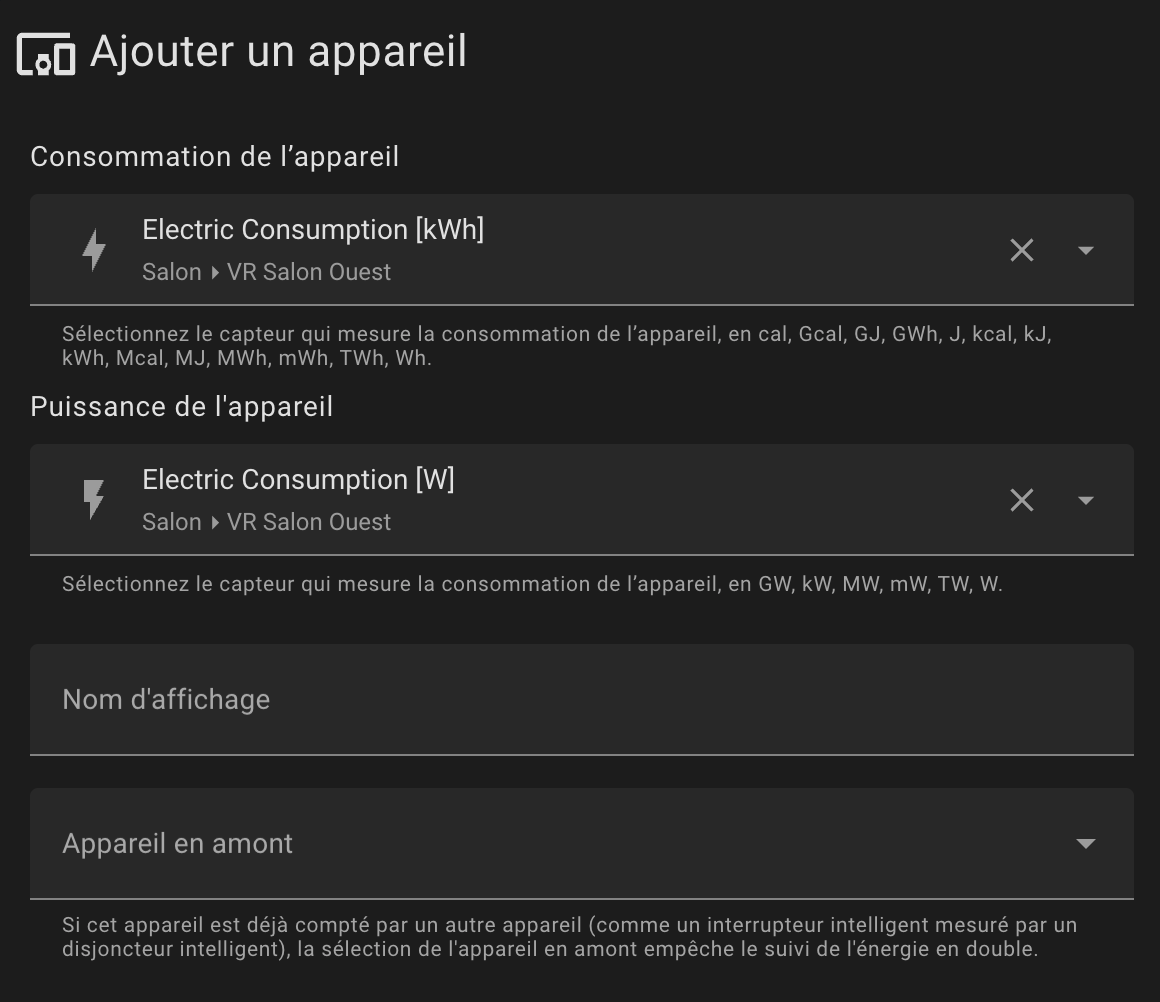
Task: Click Salon VR Salon Ouest under W sensor
Action: [x=266, y=522]
